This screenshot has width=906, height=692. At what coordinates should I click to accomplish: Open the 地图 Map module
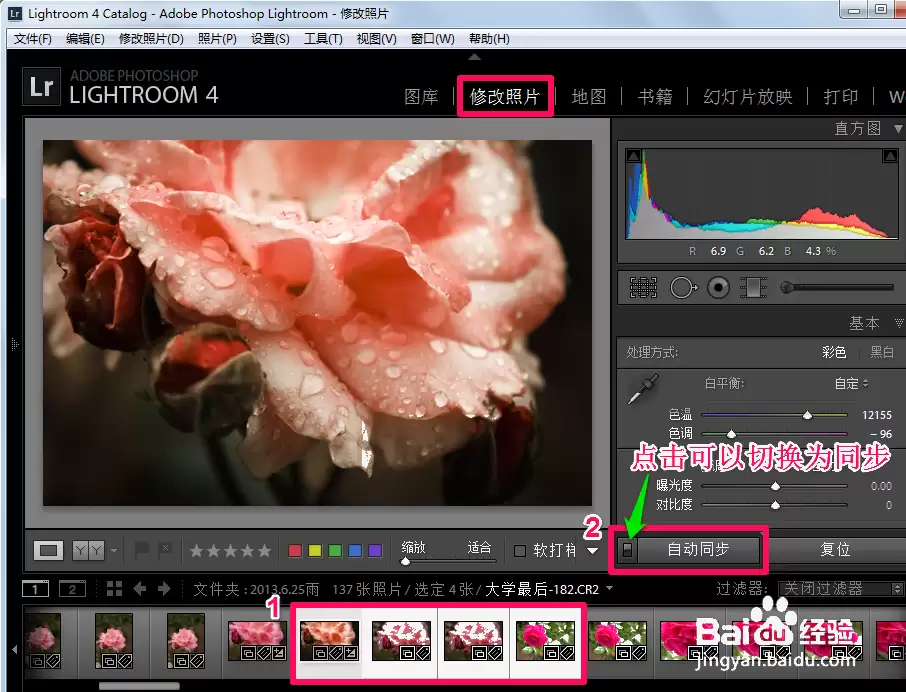pos(589,96)
